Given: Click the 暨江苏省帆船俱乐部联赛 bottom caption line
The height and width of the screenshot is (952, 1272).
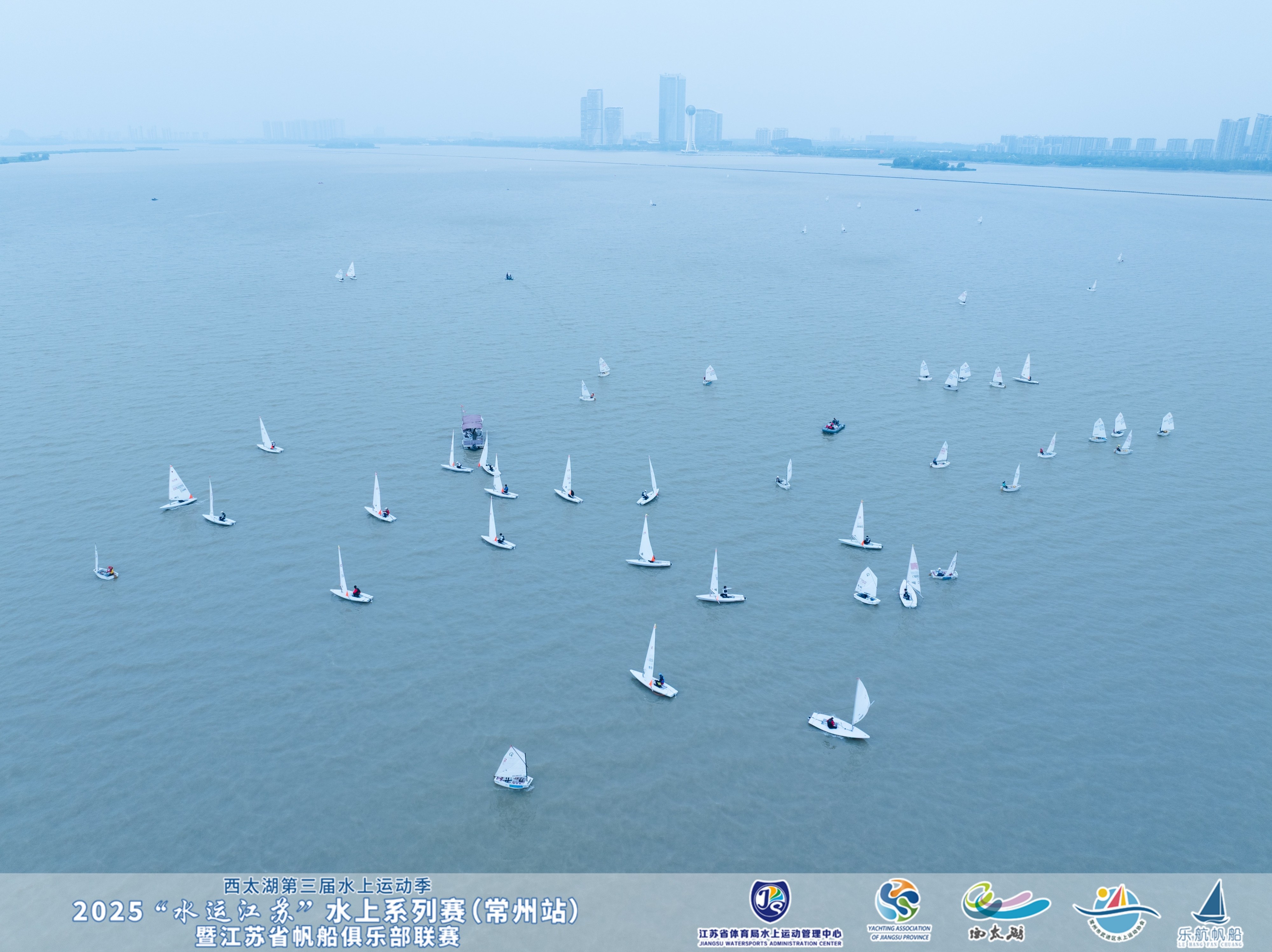Looking at the screenshot, I should (328, 936).
